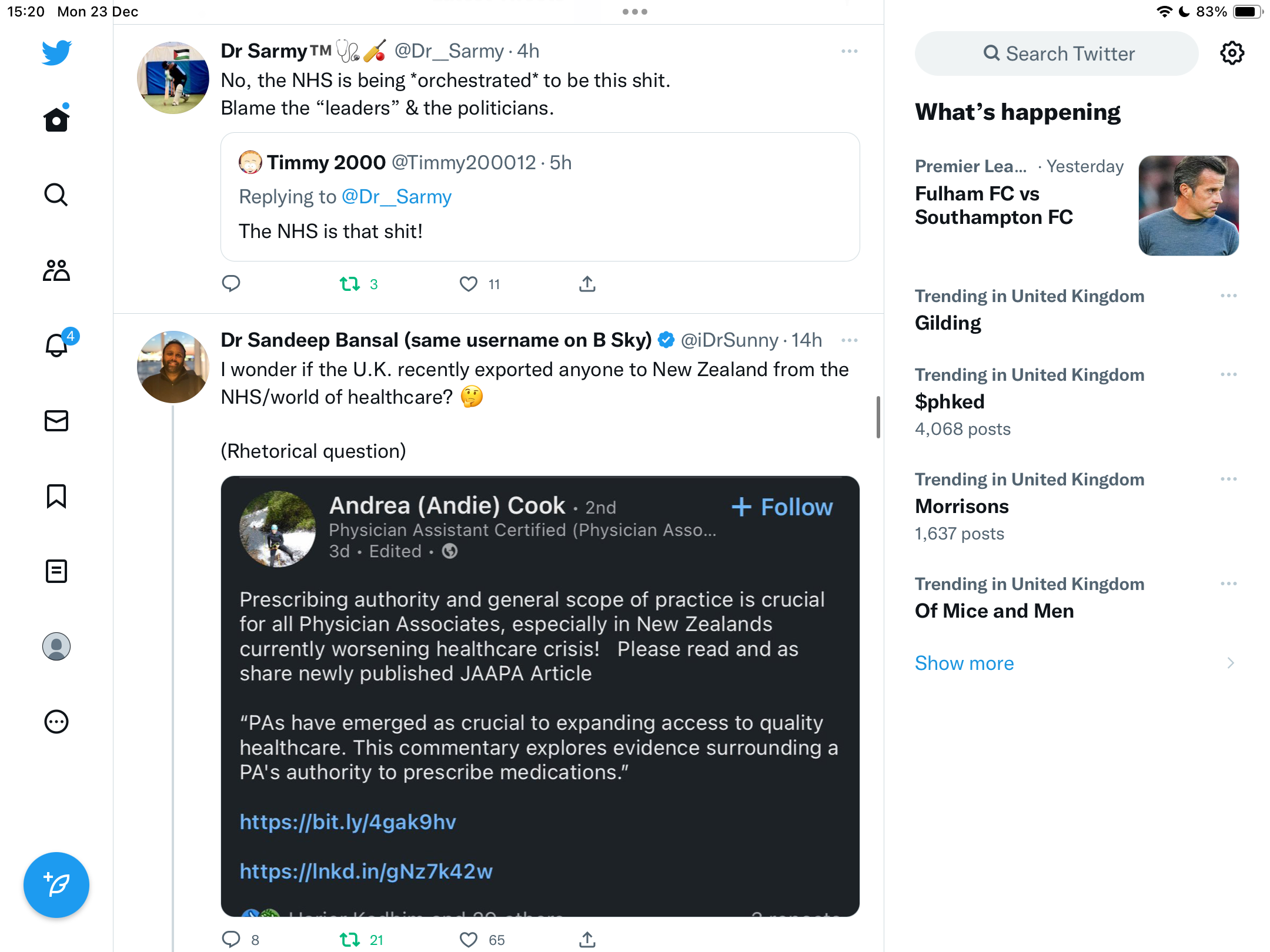The image size is (1270, 952).
Task: Click Show more under What's happening
Action: click(964, 663)
